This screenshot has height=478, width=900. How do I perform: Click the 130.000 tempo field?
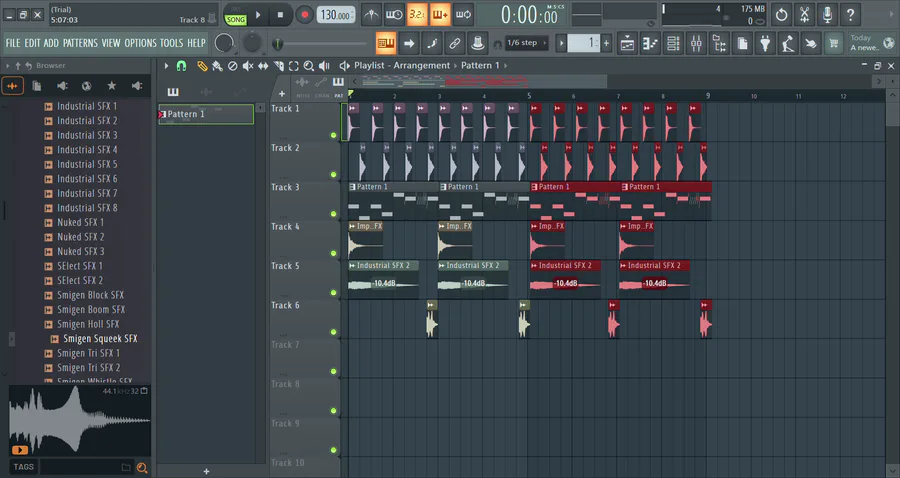tap(336, 15)
